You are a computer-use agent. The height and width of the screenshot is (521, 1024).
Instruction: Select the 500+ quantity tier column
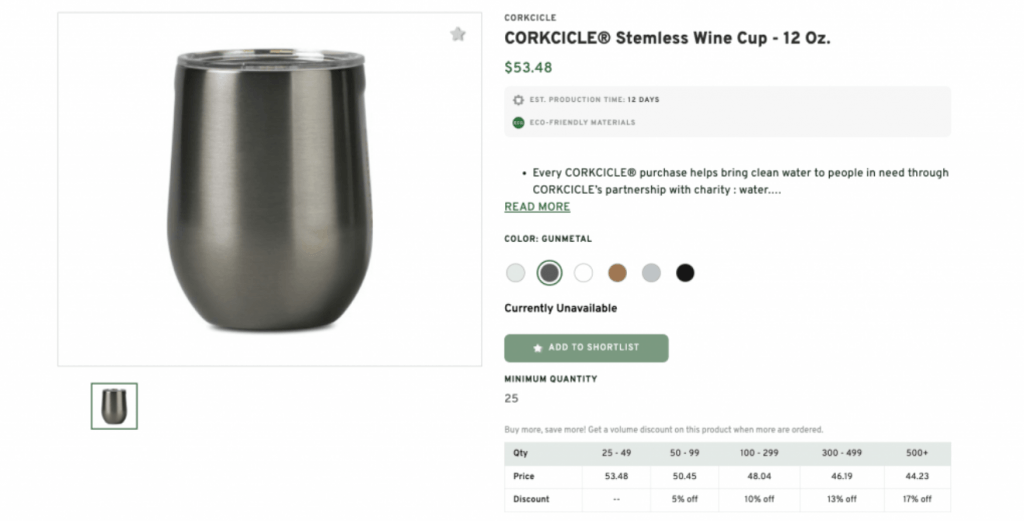pyautogui.click(x=916, y=454)
